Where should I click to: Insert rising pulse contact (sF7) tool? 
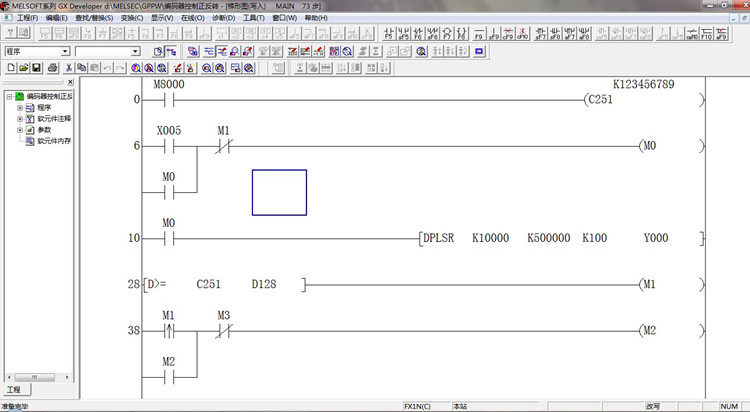click(540, 33)
